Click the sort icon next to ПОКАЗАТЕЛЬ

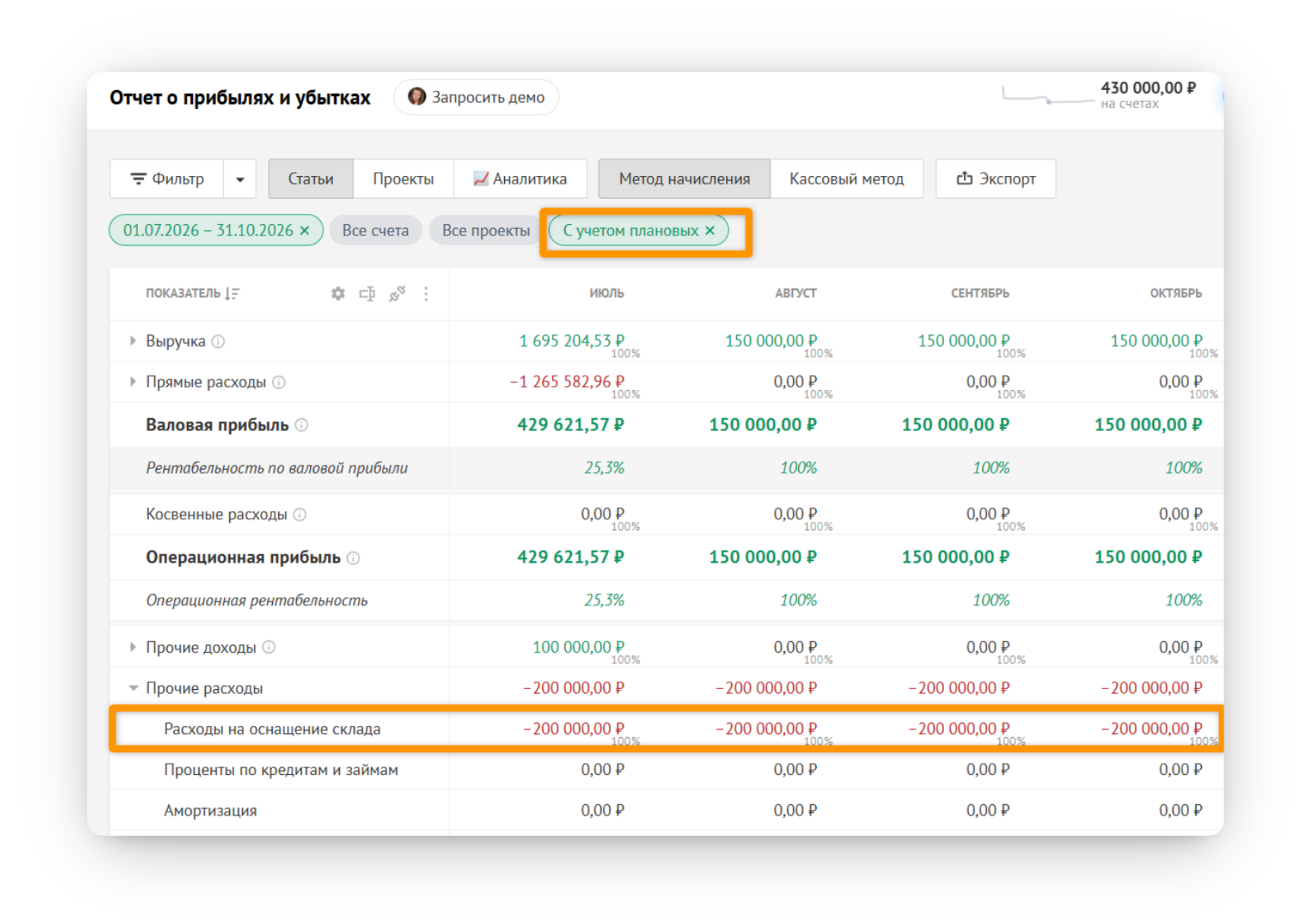click(232, 294)
